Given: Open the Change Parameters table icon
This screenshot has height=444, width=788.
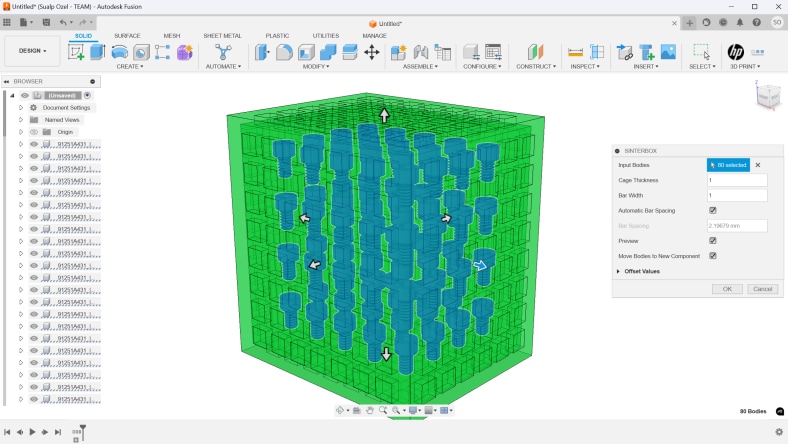Looking at the screenshot, I should [493, 52].
